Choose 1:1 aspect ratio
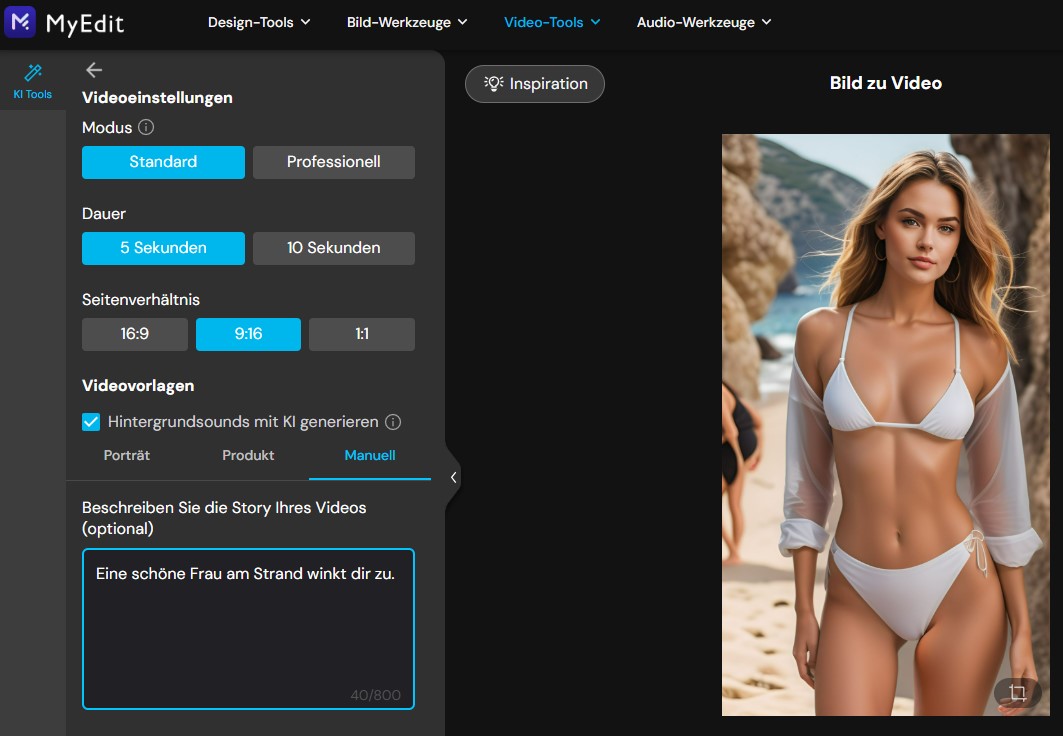The height and width of the screenshot is (736, 1063). [362, 334]
